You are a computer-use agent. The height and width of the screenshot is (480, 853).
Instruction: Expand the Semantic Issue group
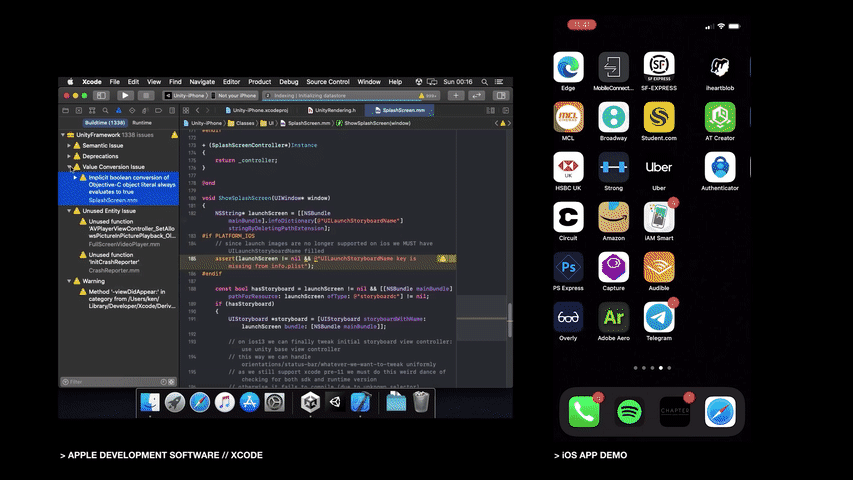click(69, 145)
